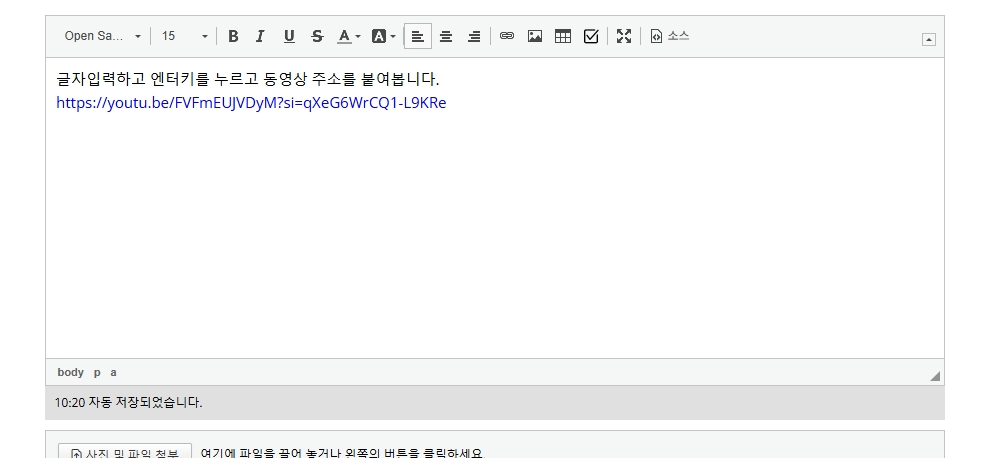Align text left
Viewport: 994px width, 458px height.
click(x=418, y=36)
